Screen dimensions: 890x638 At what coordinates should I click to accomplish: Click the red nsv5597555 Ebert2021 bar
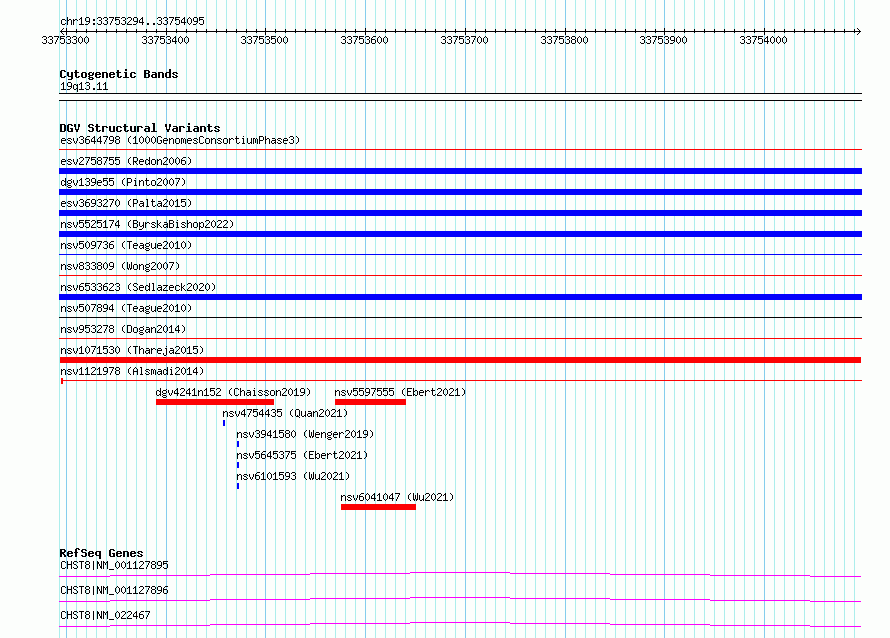click(x=370, y=402)
